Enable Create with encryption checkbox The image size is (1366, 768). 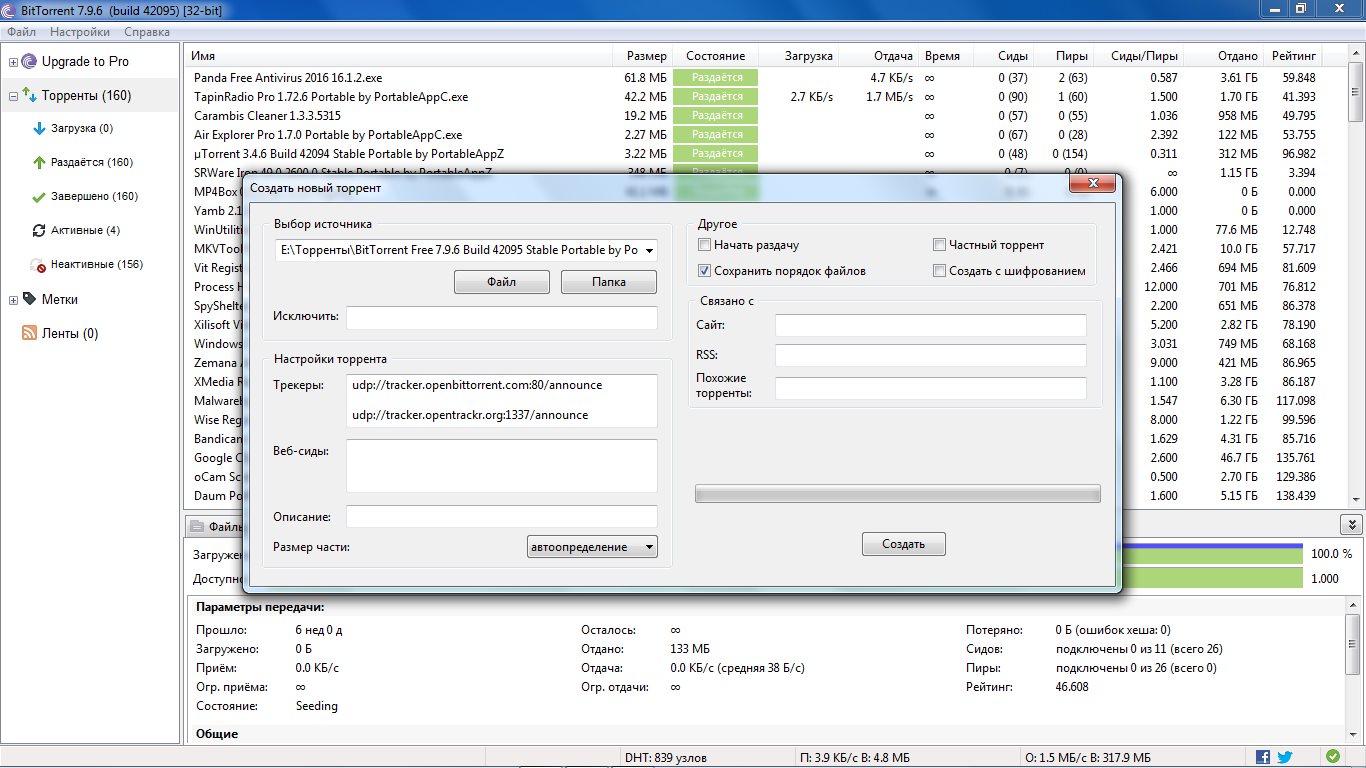(x=939, y=271)
